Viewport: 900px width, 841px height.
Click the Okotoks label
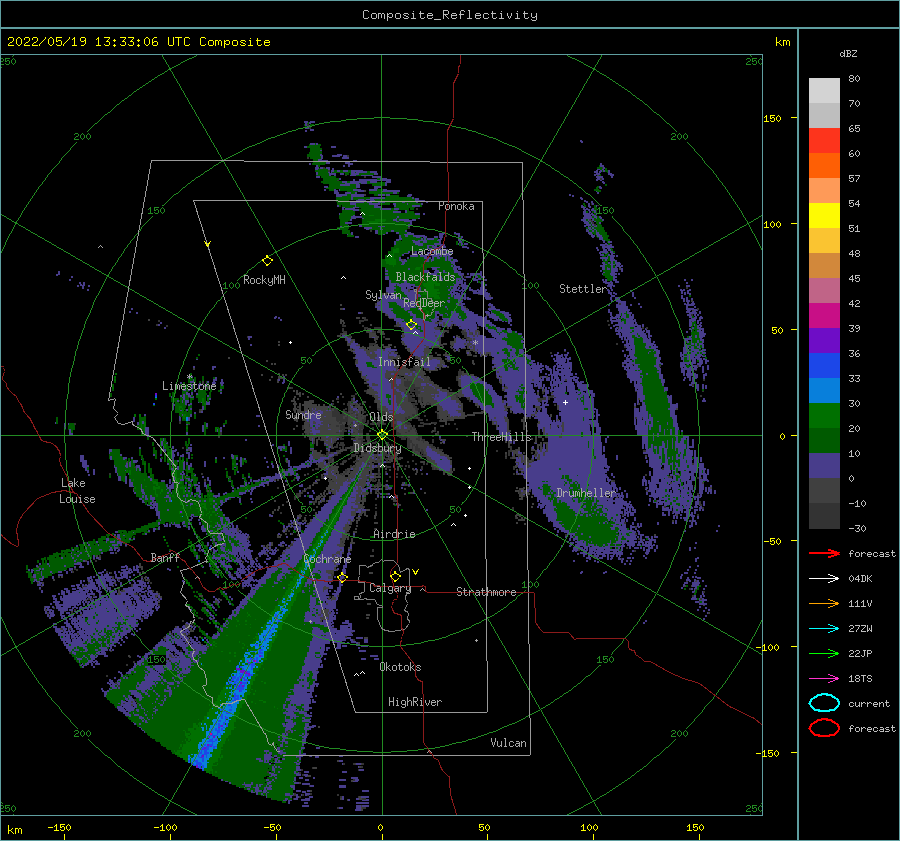400,667
